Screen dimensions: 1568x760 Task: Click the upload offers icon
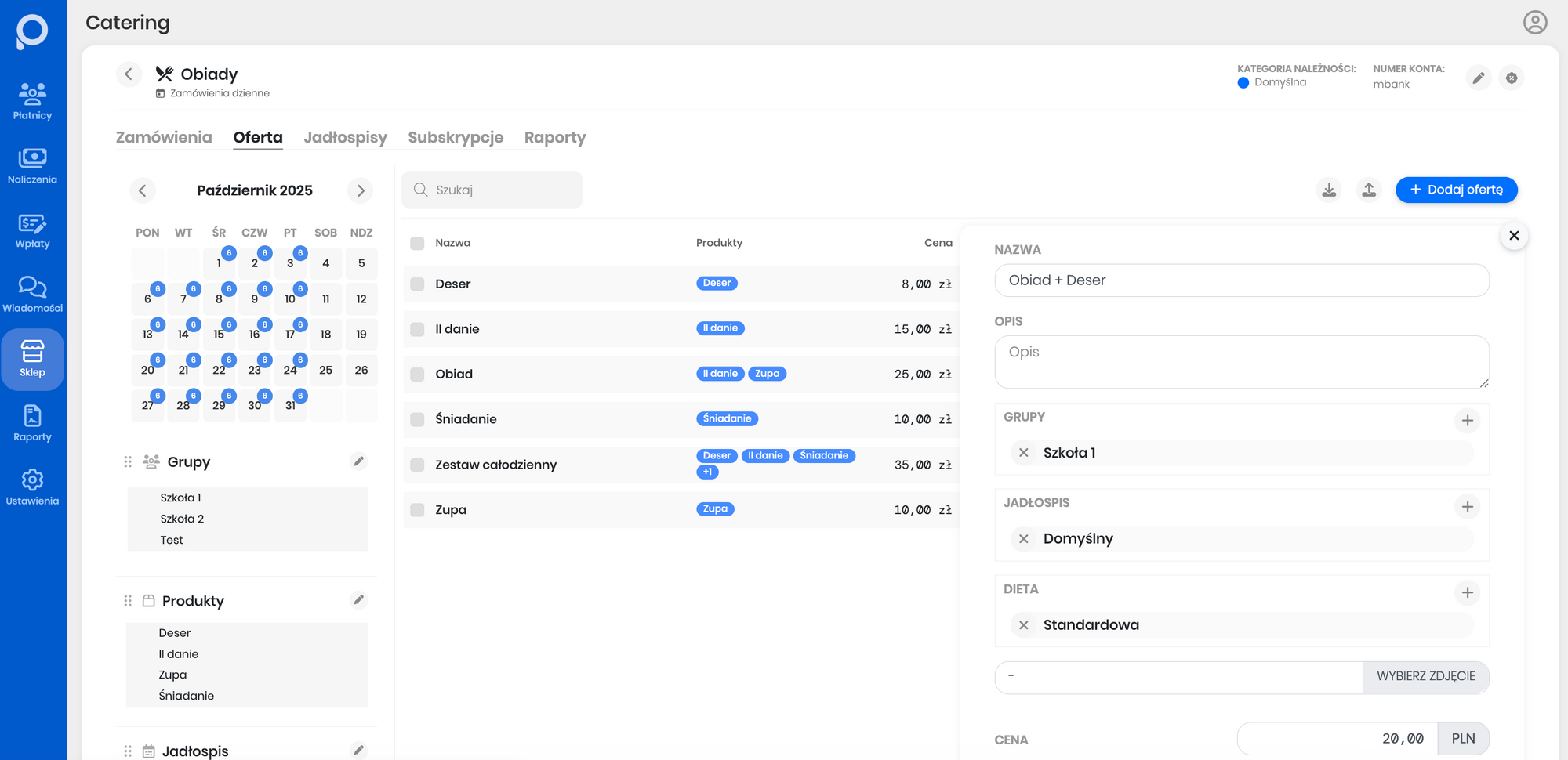tap(1369, 190)
